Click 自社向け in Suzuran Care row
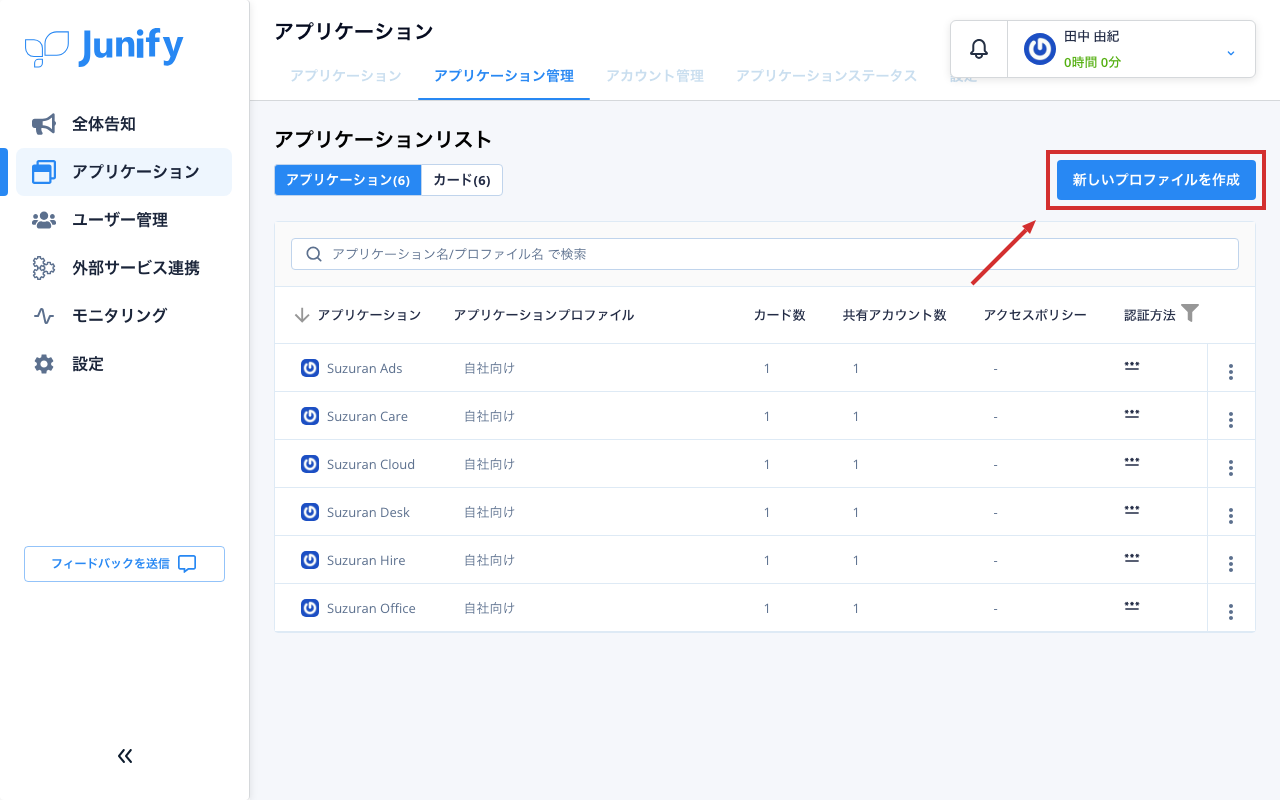 [x=489, y=416]
